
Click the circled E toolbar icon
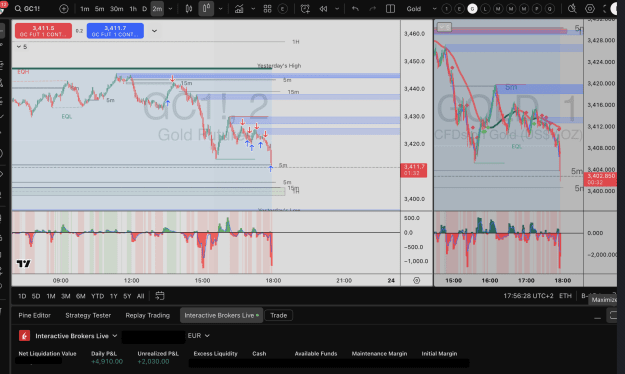pos(283,9)
